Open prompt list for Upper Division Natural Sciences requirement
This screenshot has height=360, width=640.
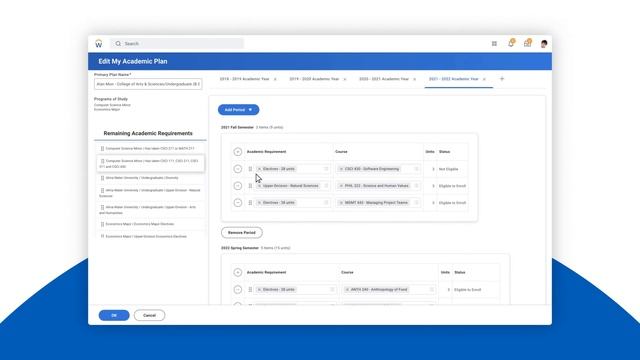point(326,186)
